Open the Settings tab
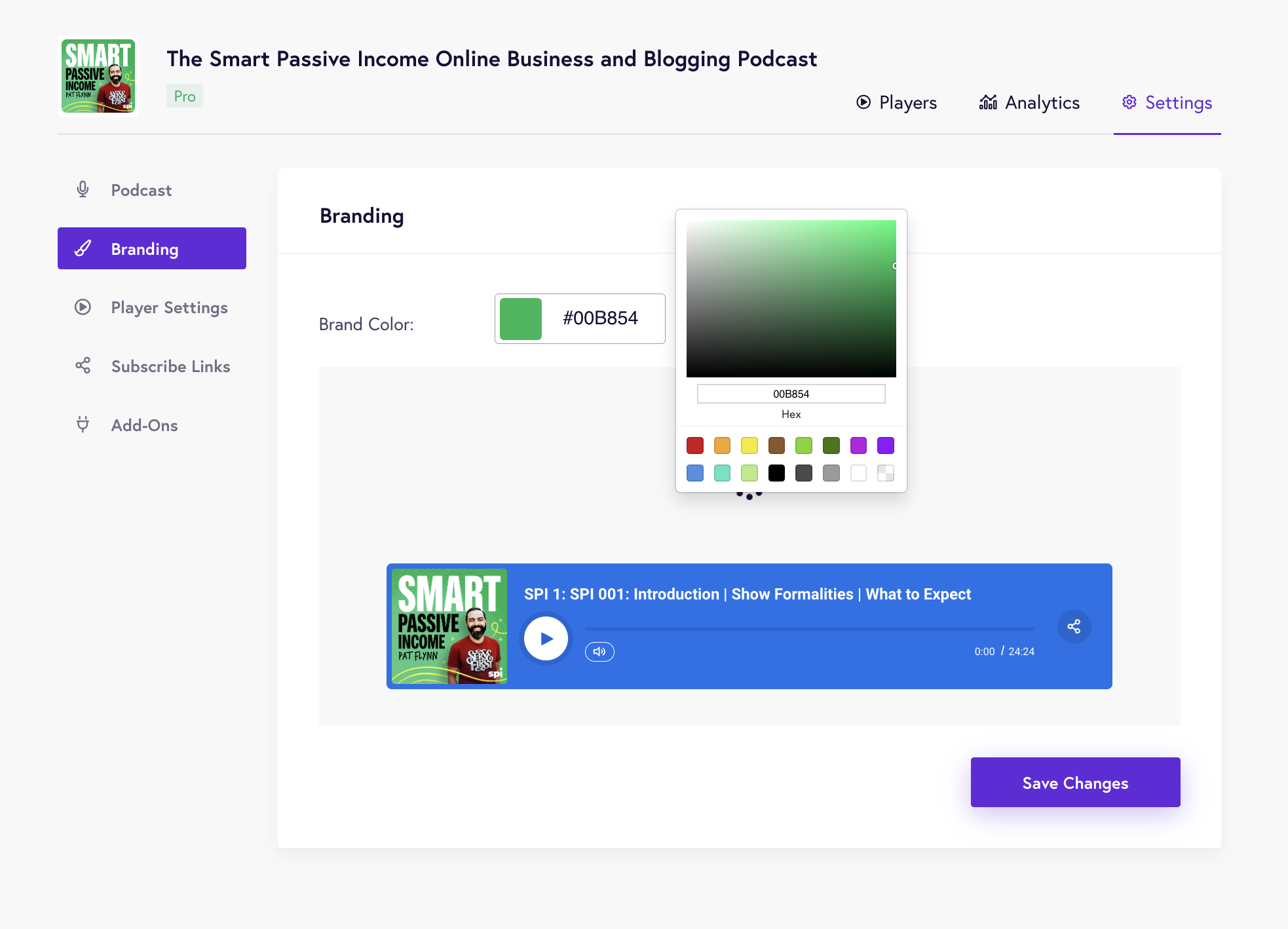1288x929 pixels. click(1167, 103)
